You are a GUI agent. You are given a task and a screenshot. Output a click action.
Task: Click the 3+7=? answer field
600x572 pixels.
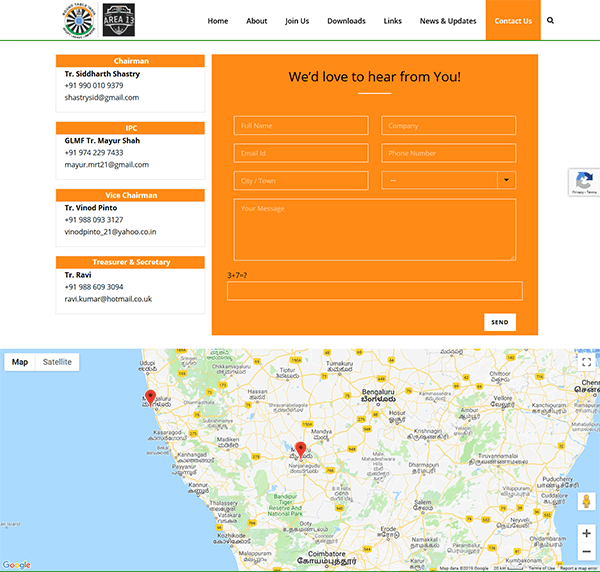pyautogui.click(x=375, y=291)
